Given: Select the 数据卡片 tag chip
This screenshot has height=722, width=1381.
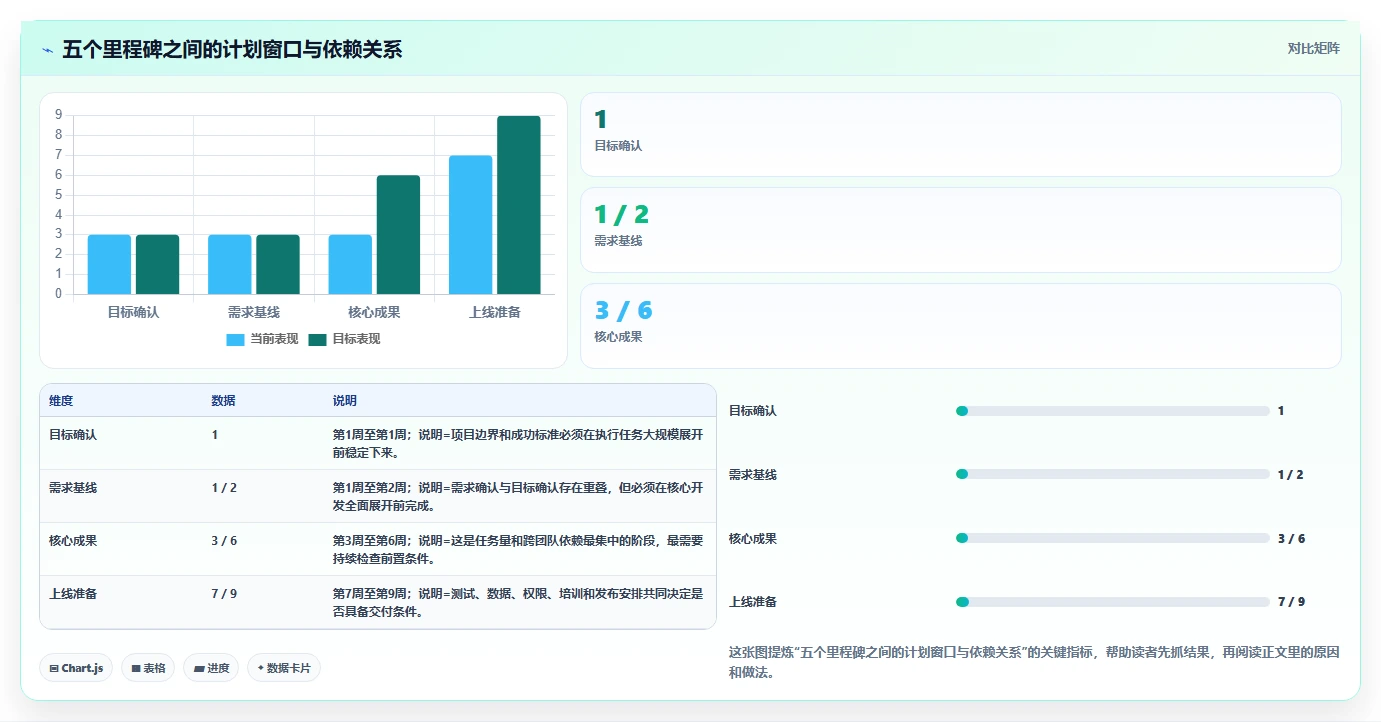Looking at the screenshot, I should coord(284,668).
